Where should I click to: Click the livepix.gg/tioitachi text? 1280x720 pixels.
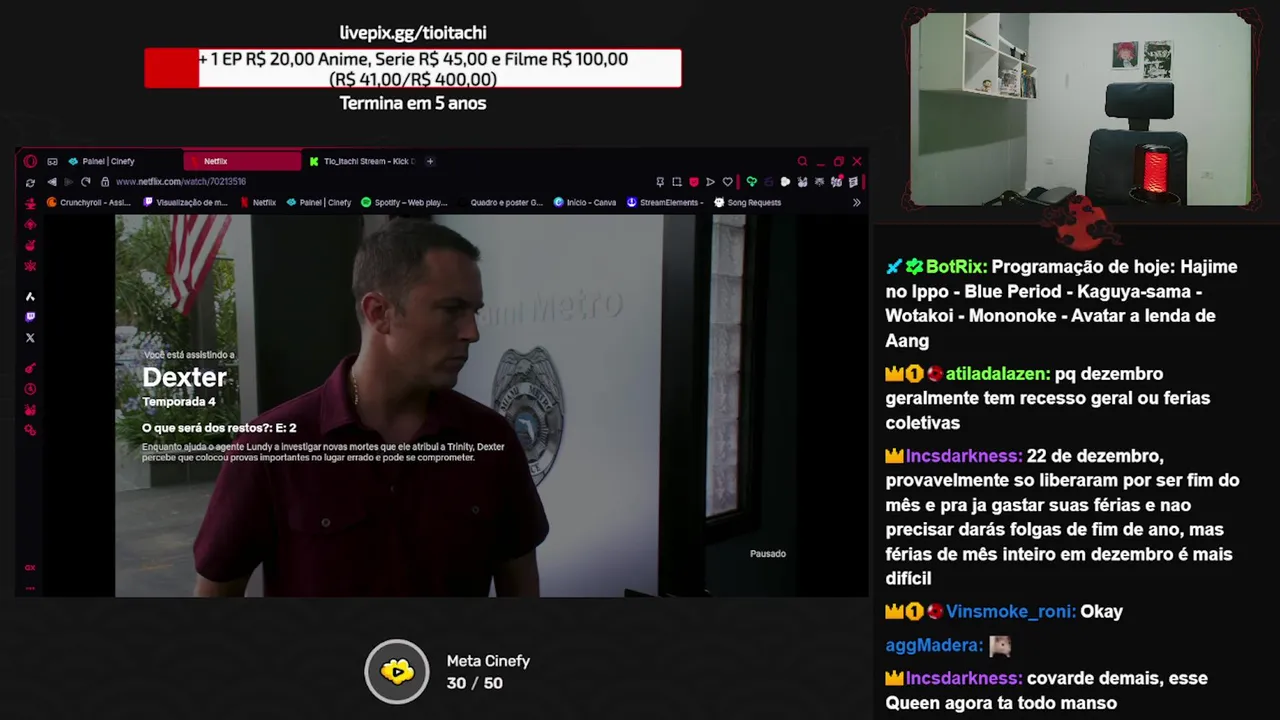[413, 33]
